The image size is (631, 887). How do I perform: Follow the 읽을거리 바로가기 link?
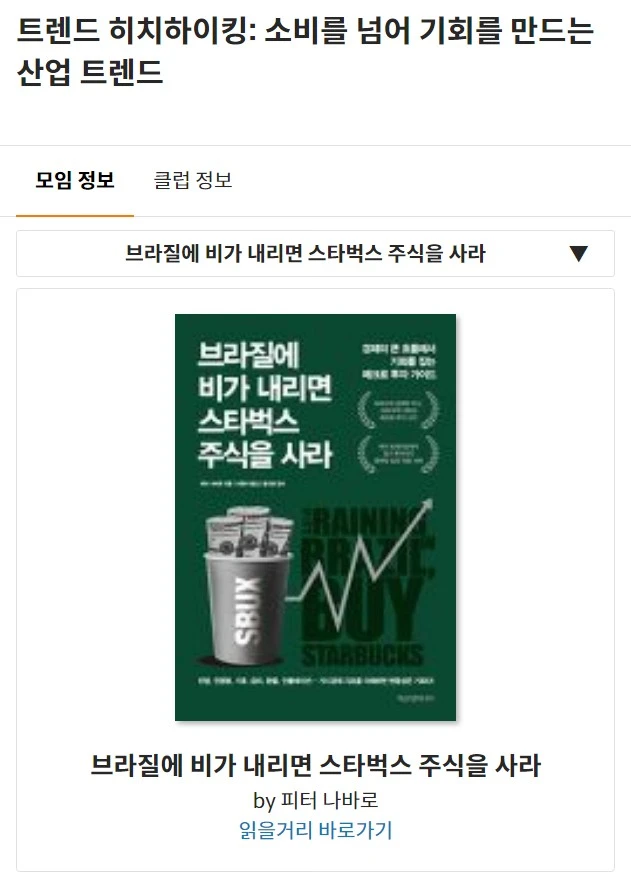point(315,830)
